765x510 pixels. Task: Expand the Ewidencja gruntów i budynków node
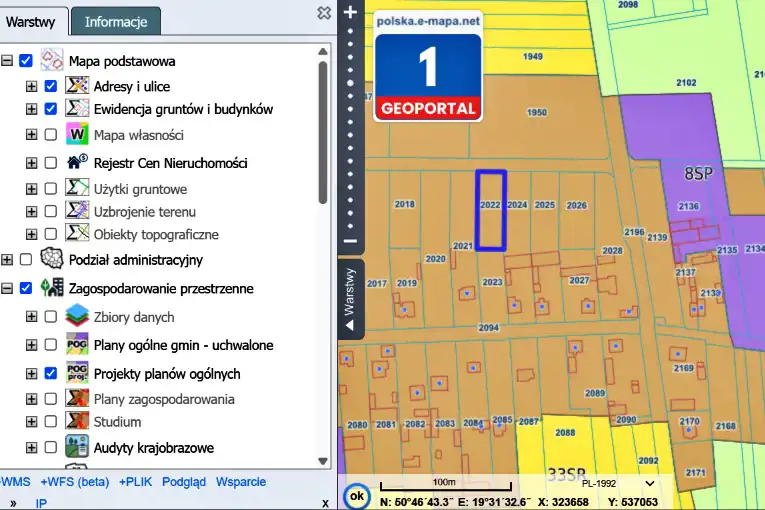tap(31, 109)
